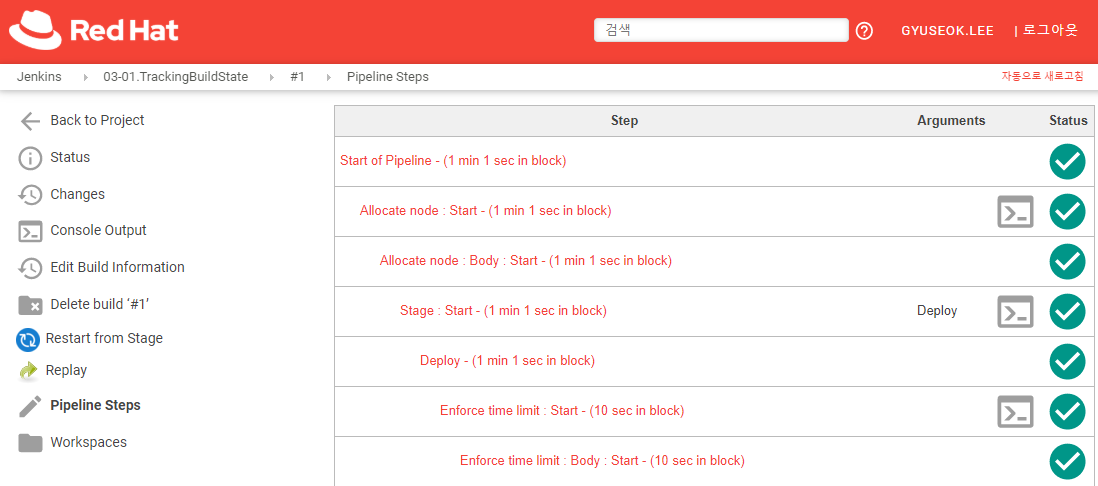Viewport: 1098px width, 486px height.
Task: Click the 검색 search input field
Action: [720, 30]
